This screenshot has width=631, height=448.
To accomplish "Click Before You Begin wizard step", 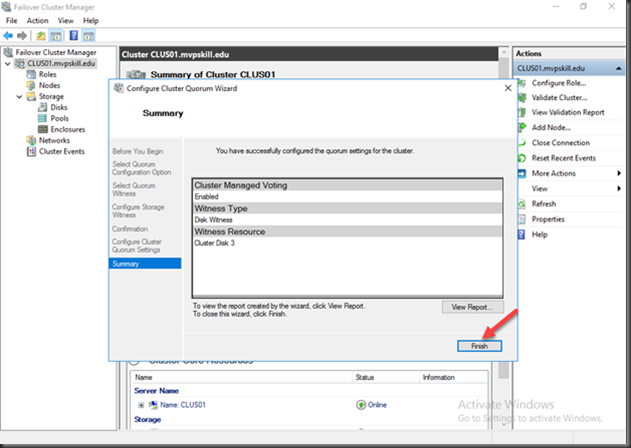I will click(138, 151).
